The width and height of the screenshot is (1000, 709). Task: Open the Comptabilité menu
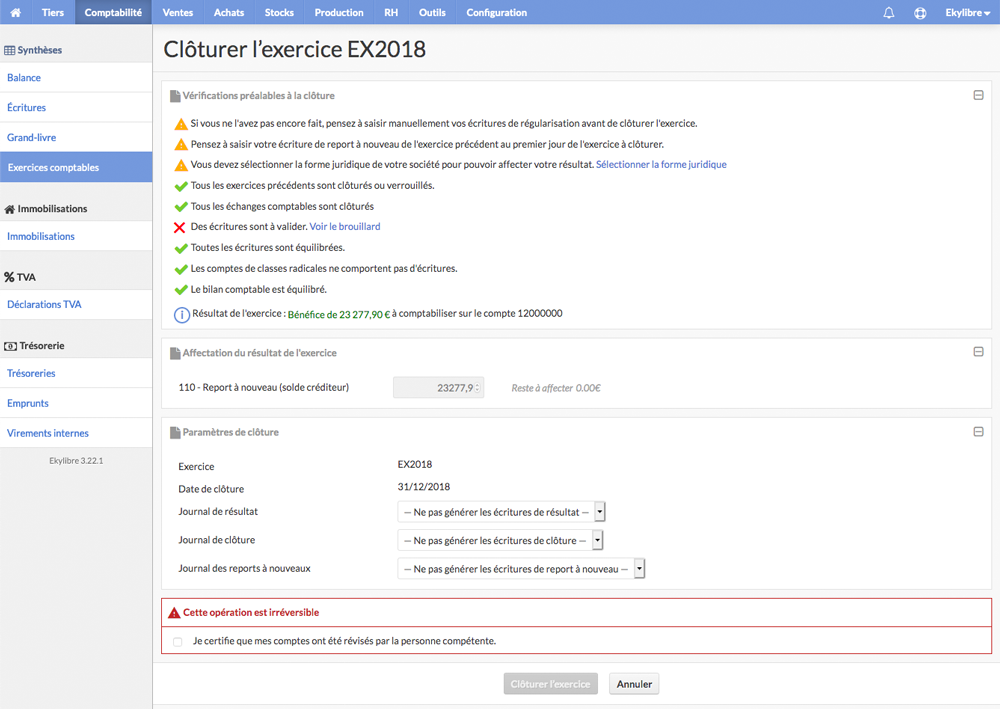coord(114,12)
